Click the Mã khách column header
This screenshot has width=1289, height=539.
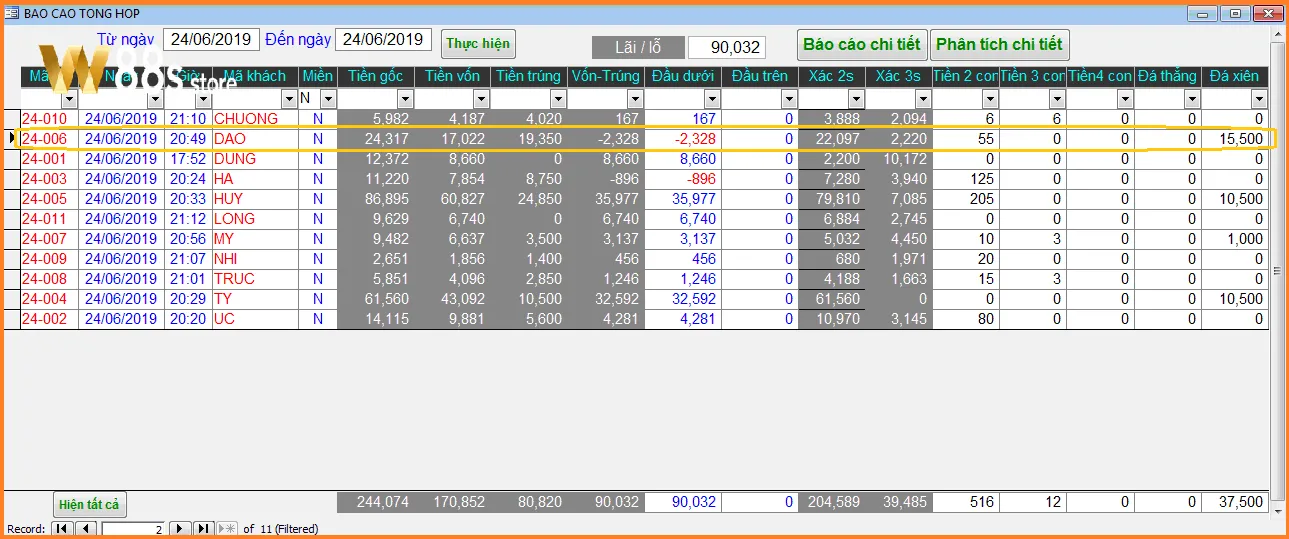click(255, 76)
